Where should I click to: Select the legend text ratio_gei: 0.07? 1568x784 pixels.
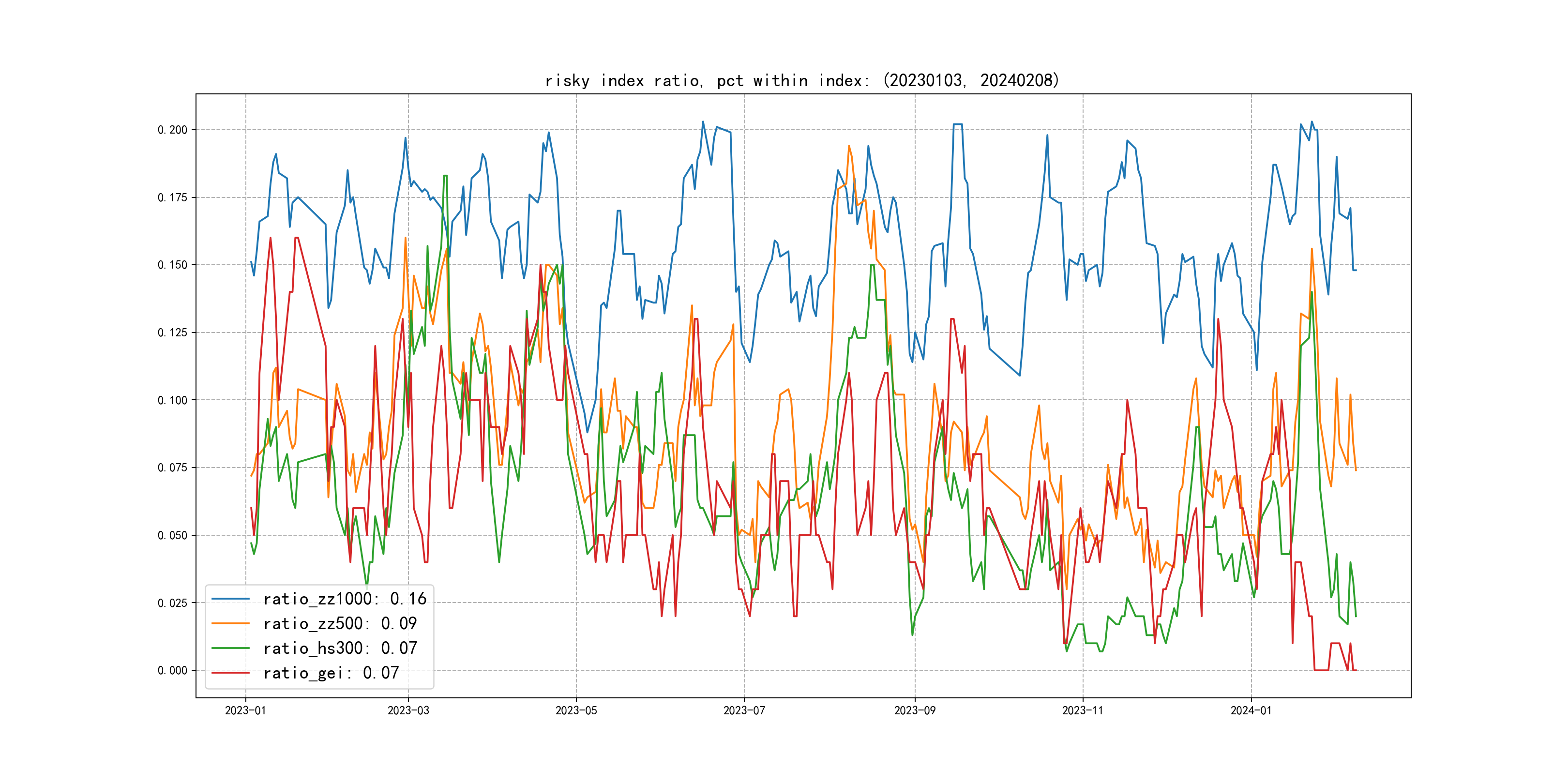coord(331,673)
